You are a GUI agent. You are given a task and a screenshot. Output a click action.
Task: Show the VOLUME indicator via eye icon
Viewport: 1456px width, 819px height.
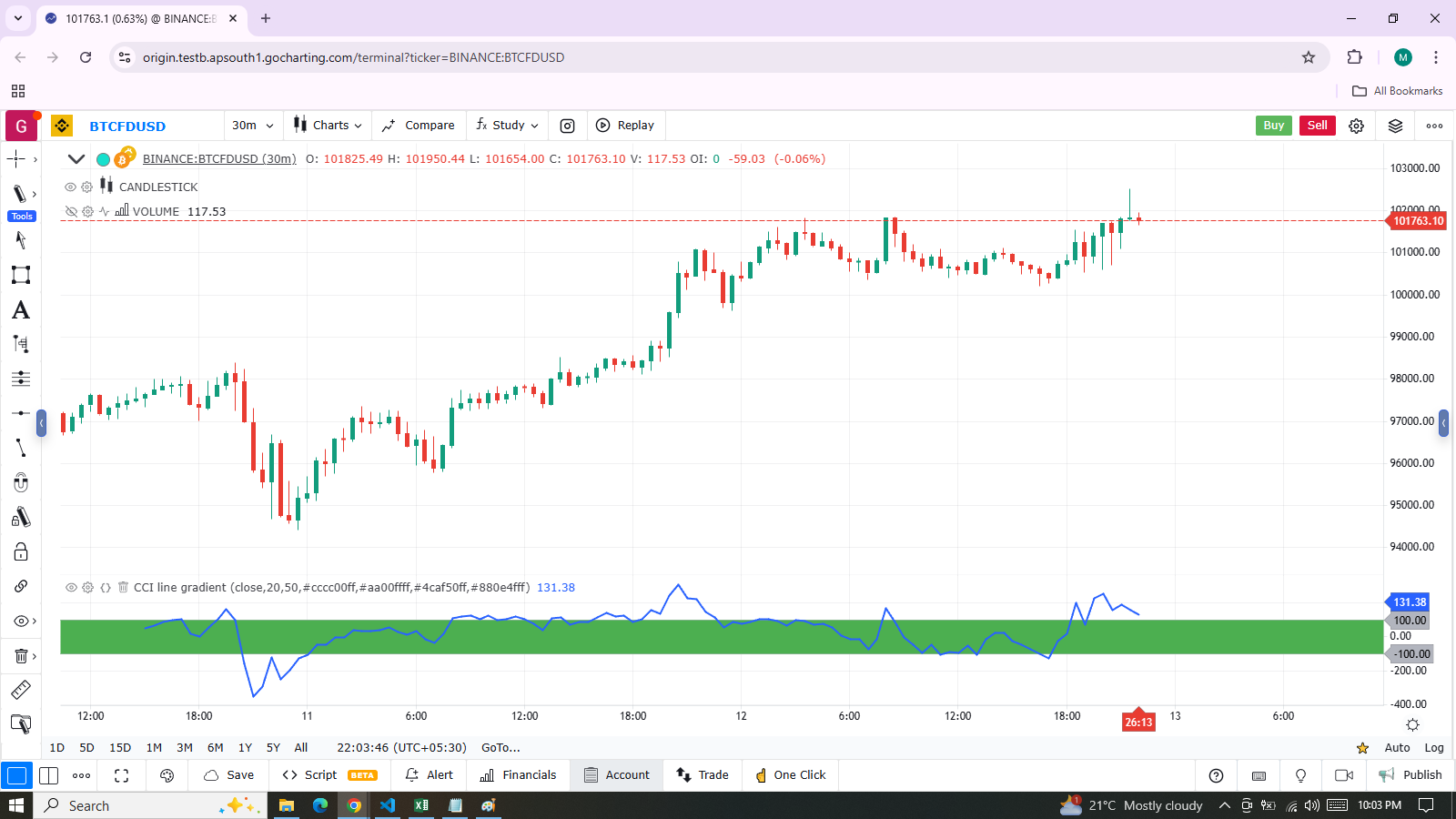pos(70,211)
